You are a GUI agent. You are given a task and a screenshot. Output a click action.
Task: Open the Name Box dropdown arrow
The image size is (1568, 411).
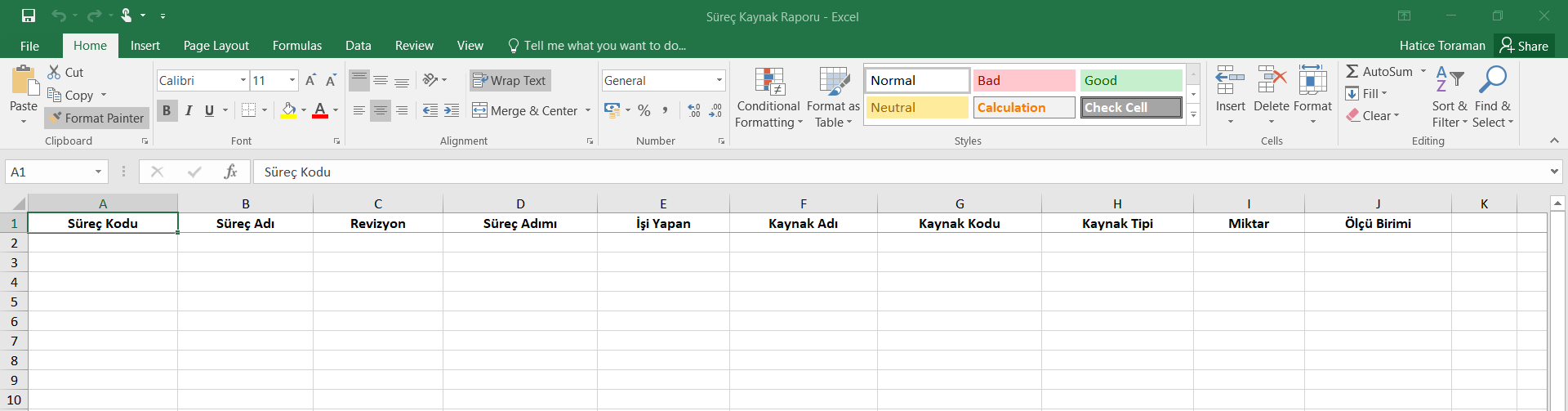(x=98, y=172)
